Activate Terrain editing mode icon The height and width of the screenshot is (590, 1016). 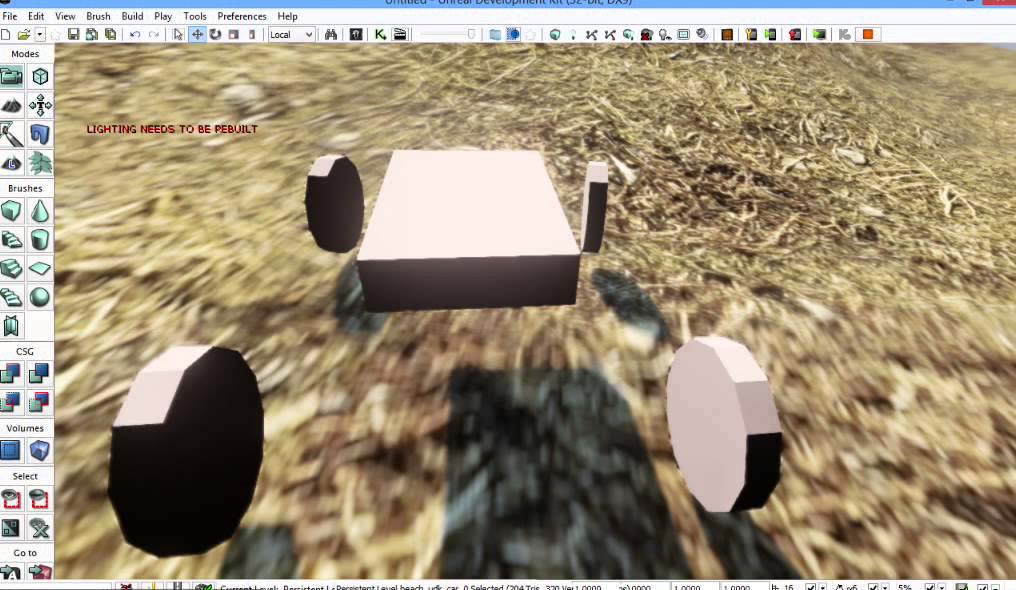pos(12,106)
